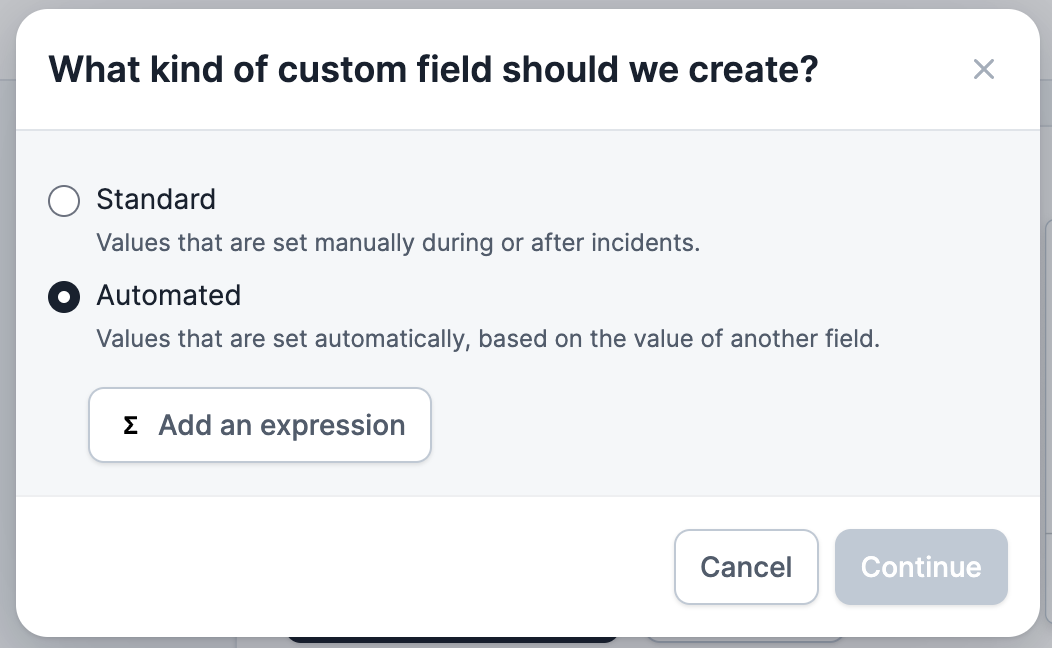This screenshot has height=648, width=1052.
Task: Click the word "Cancel" in the footer
Action: click(746, 567)
